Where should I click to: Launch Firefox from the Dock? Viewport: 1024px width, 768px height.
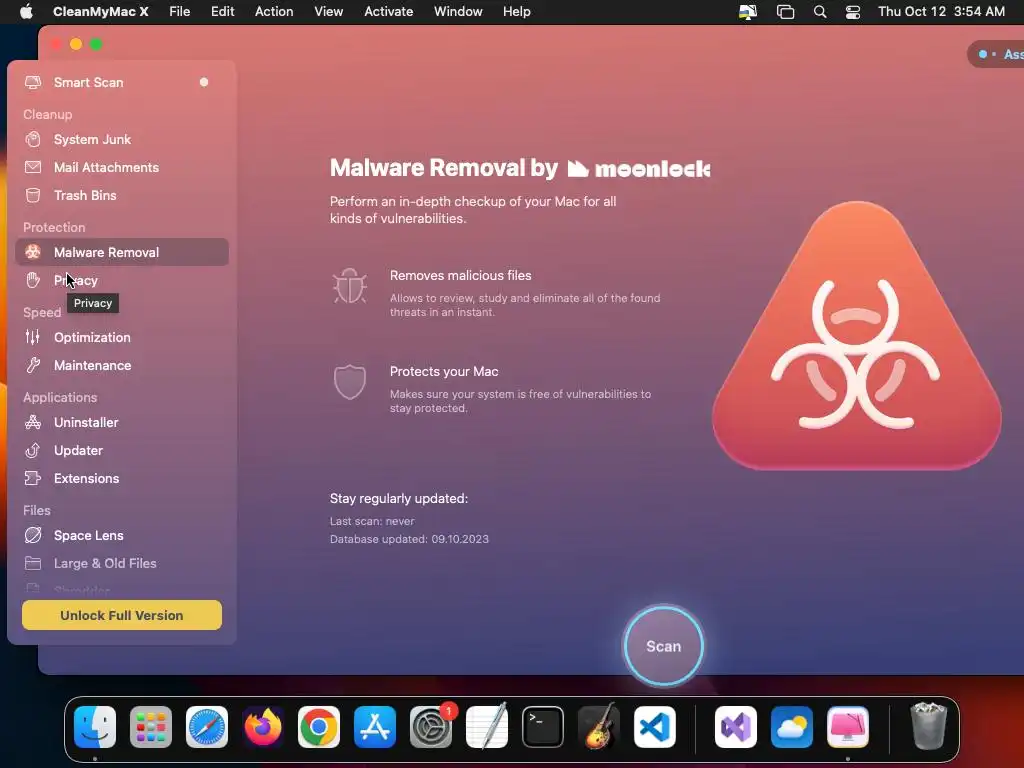pyautogui.click(x=263, y=727)
